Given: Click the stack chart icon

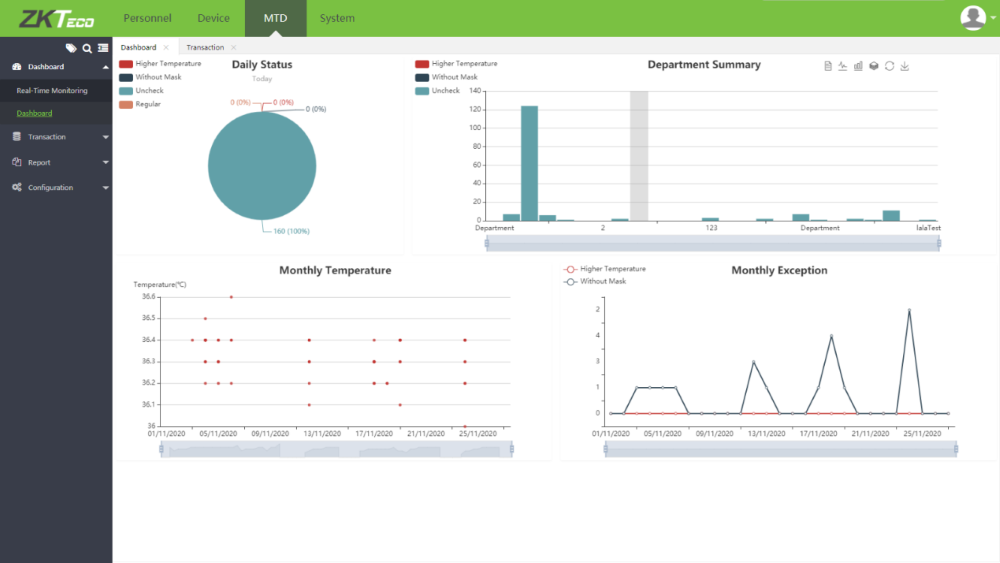Looking at the screenshot, I should pyautogui.click(x=873, y=66).
